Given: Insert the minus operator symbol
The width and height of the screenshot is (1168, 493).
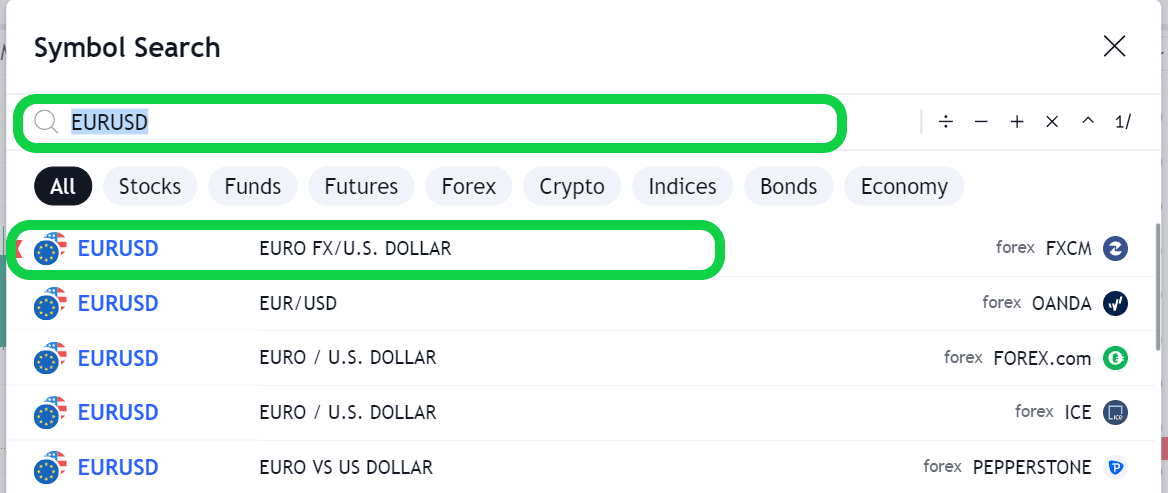Looking at the screenshot, I should 981,122.
